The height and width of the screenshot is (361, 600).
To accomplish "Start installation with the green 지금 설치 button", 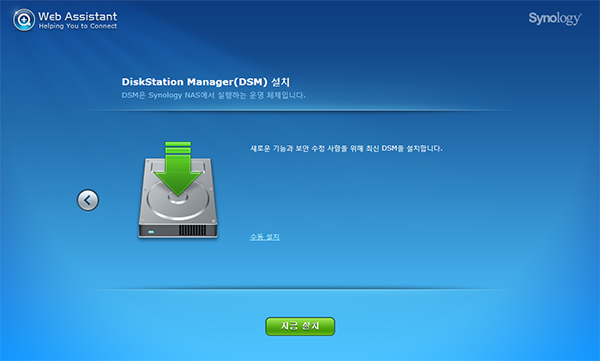I will (x=300, y=326).
